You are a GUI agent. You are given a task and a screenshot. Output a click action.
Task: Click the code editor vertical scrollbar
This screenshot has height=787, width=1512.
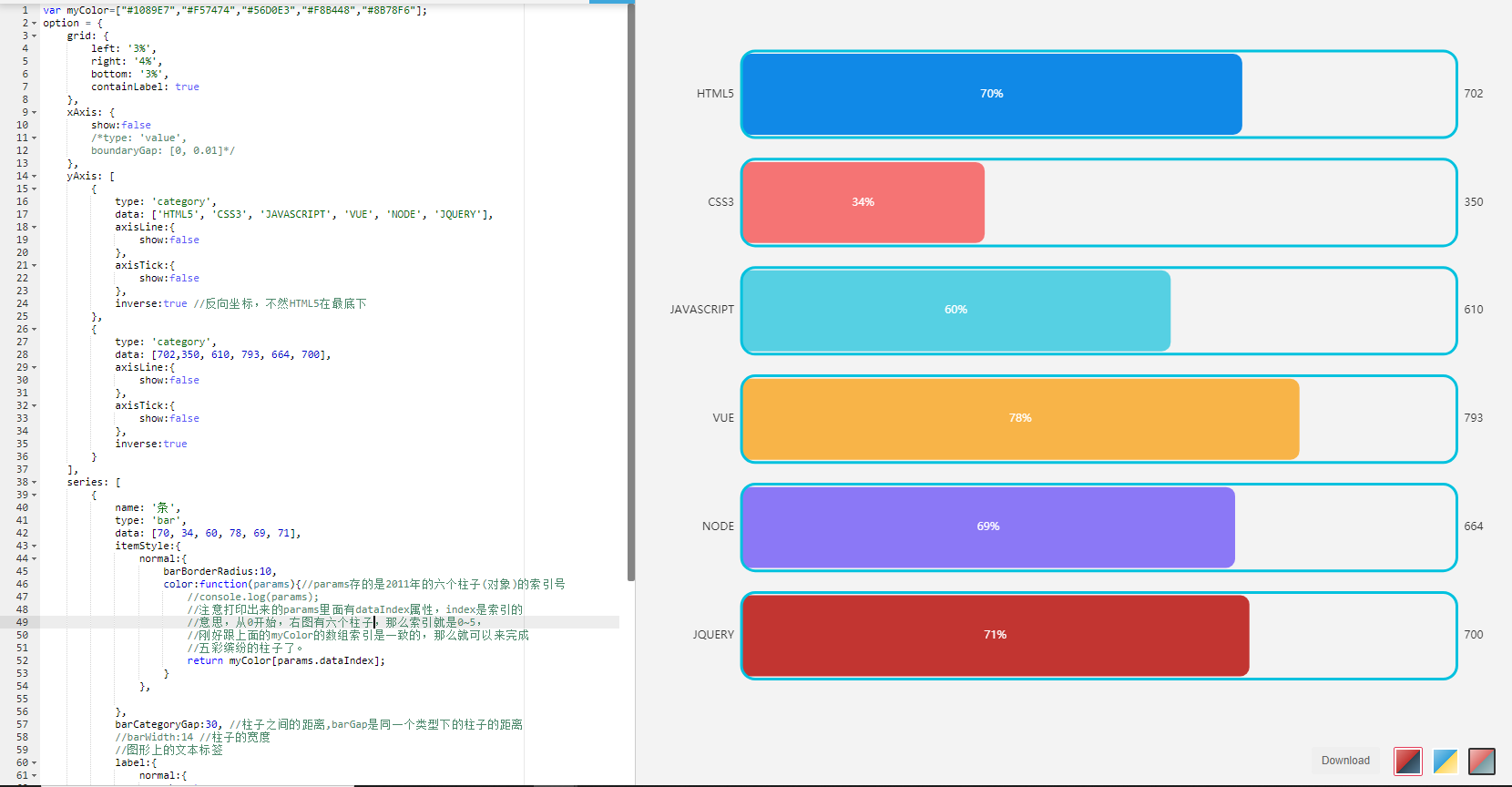coord(631,291)
